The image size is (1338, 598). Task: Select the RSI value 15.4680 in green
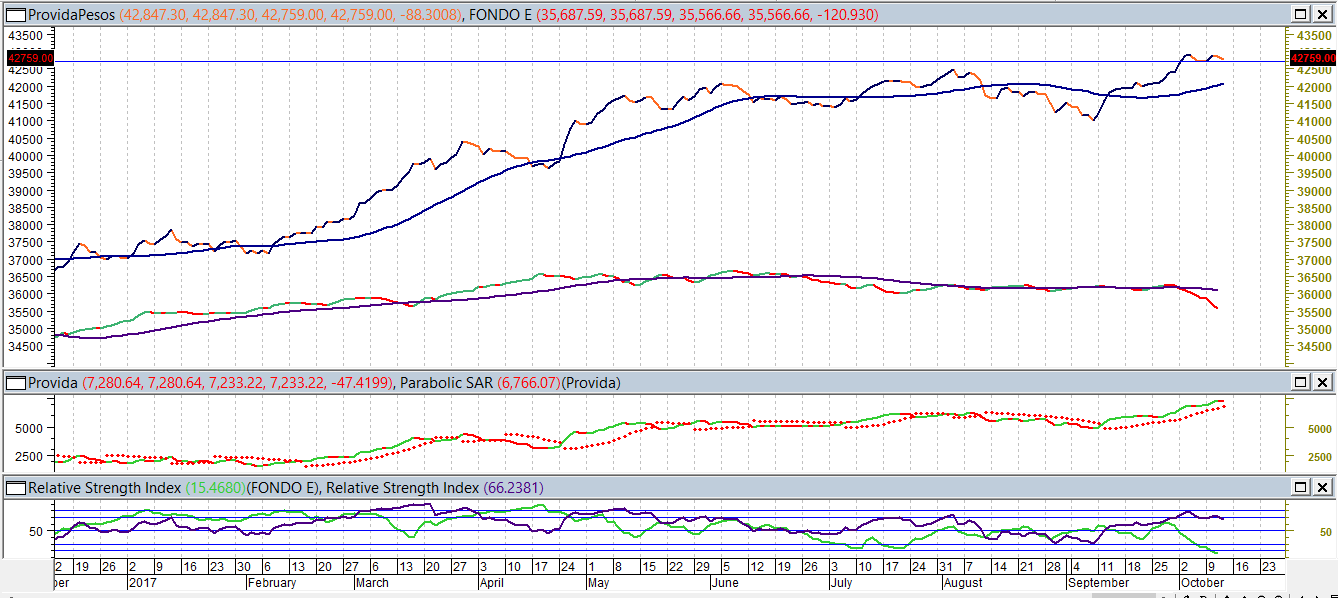click(x=215, y=488)
